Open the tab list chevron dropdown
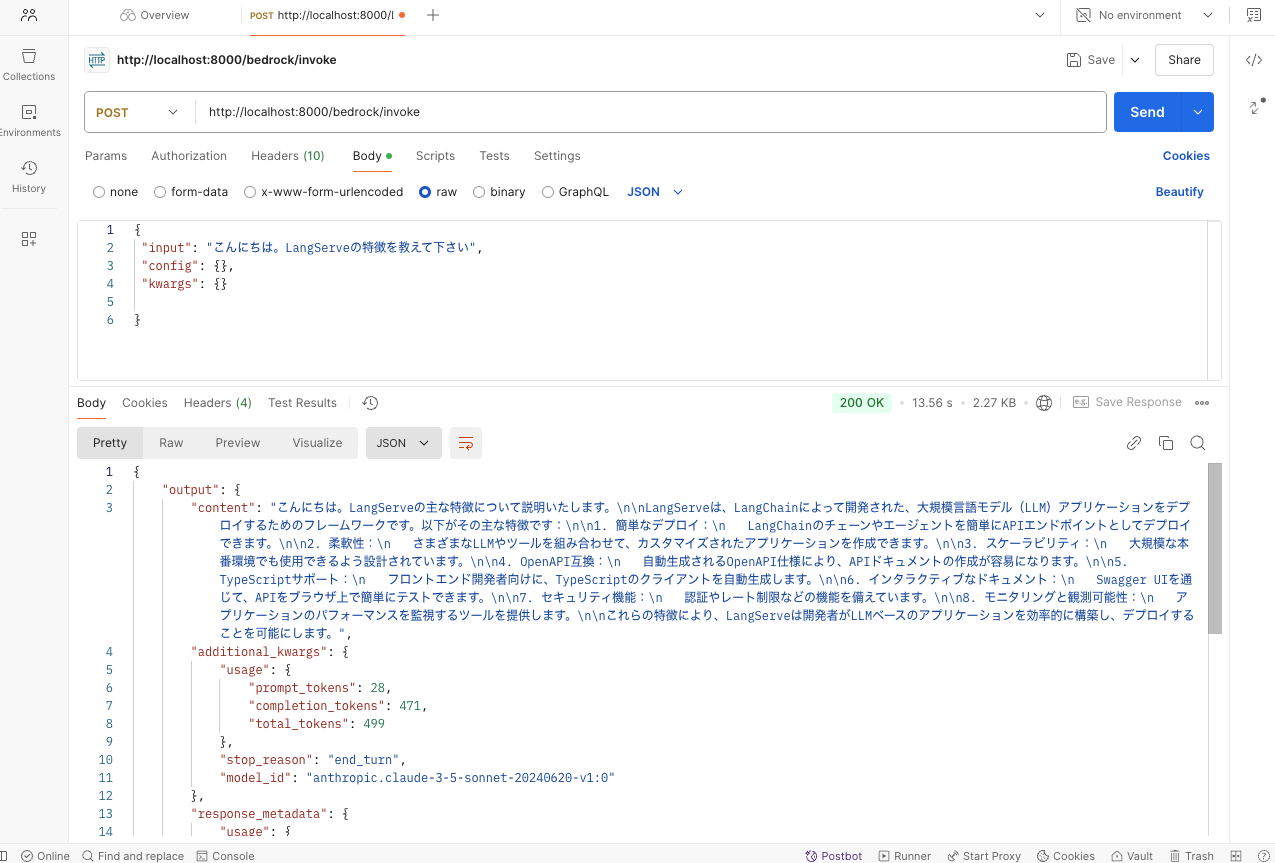The height and width of the screenshot is (863, 1275). click(x=1040, y=15)
